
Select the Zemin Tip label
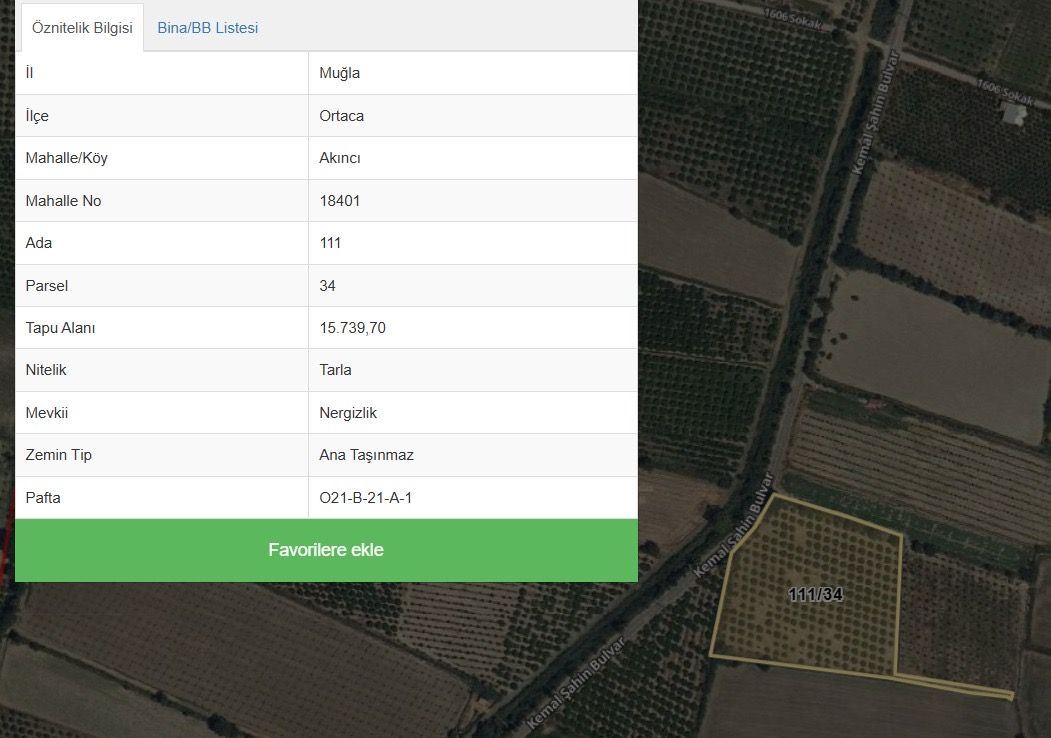pos(58,455)
